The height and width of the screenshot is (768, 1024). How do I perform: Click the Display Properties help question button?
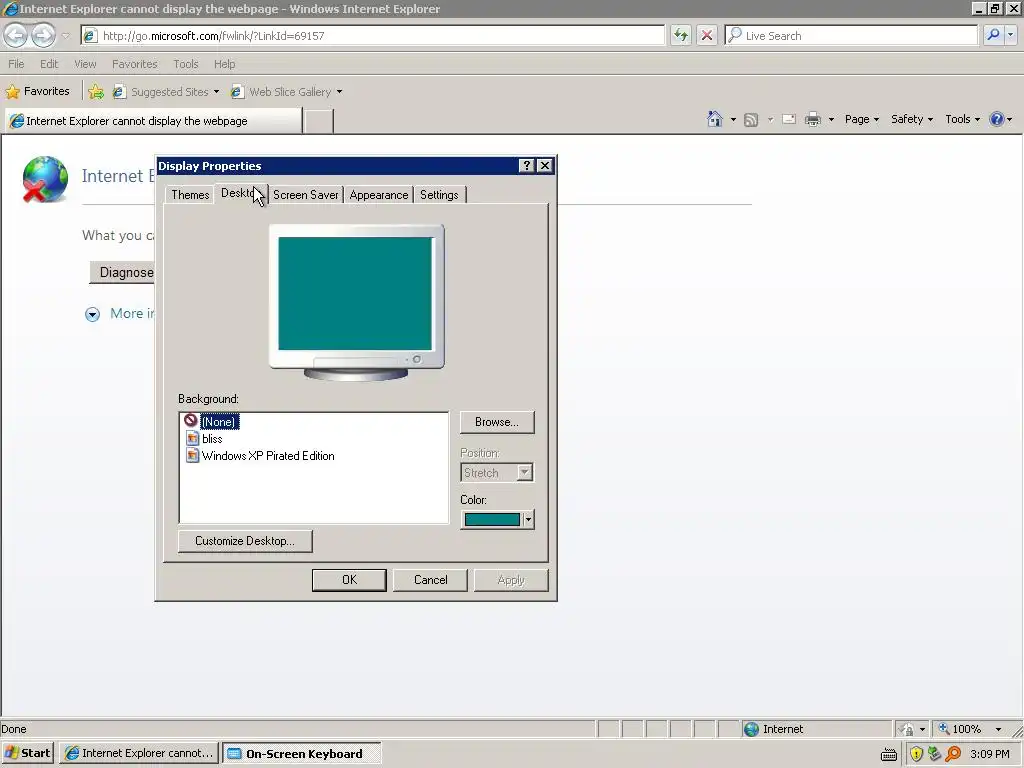click(526, 166)
